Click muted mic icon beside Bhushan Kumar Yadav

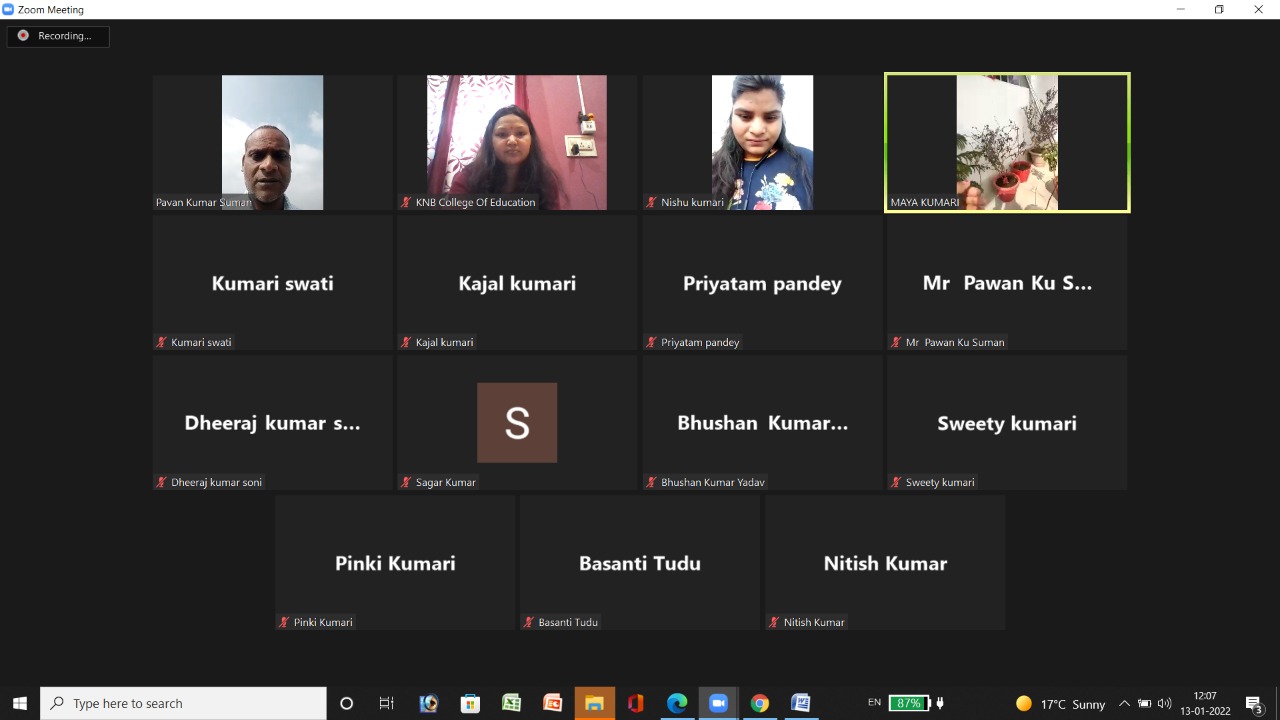[x=651, y=482]
